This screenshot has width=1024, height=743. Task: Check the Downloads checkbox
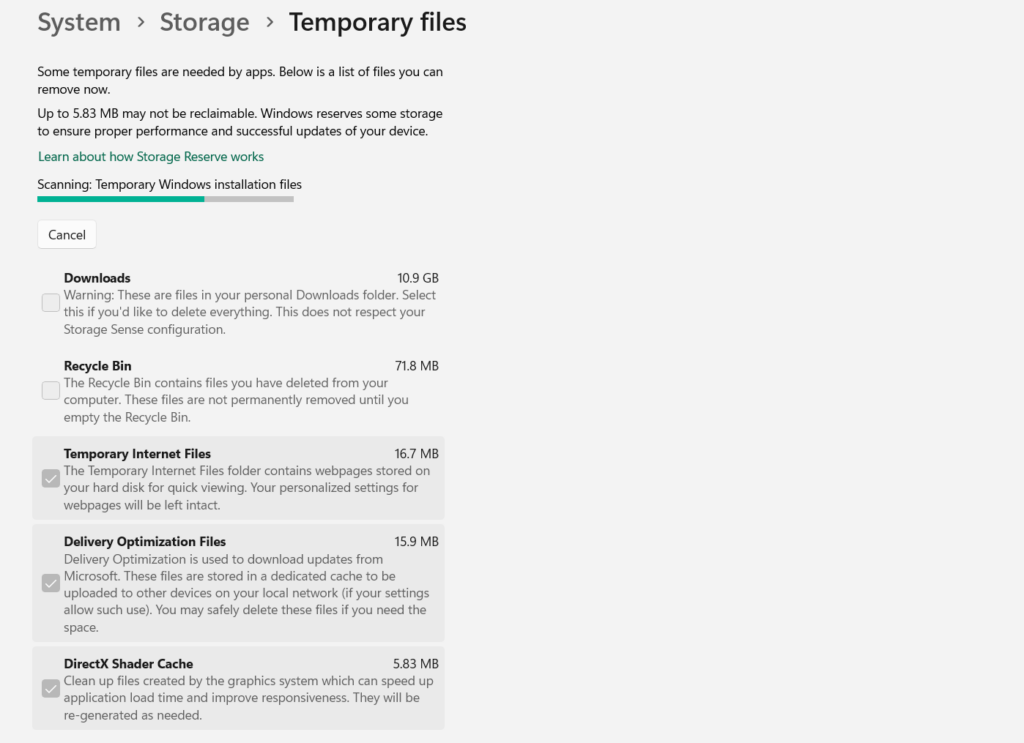click(x=51, y=303)
